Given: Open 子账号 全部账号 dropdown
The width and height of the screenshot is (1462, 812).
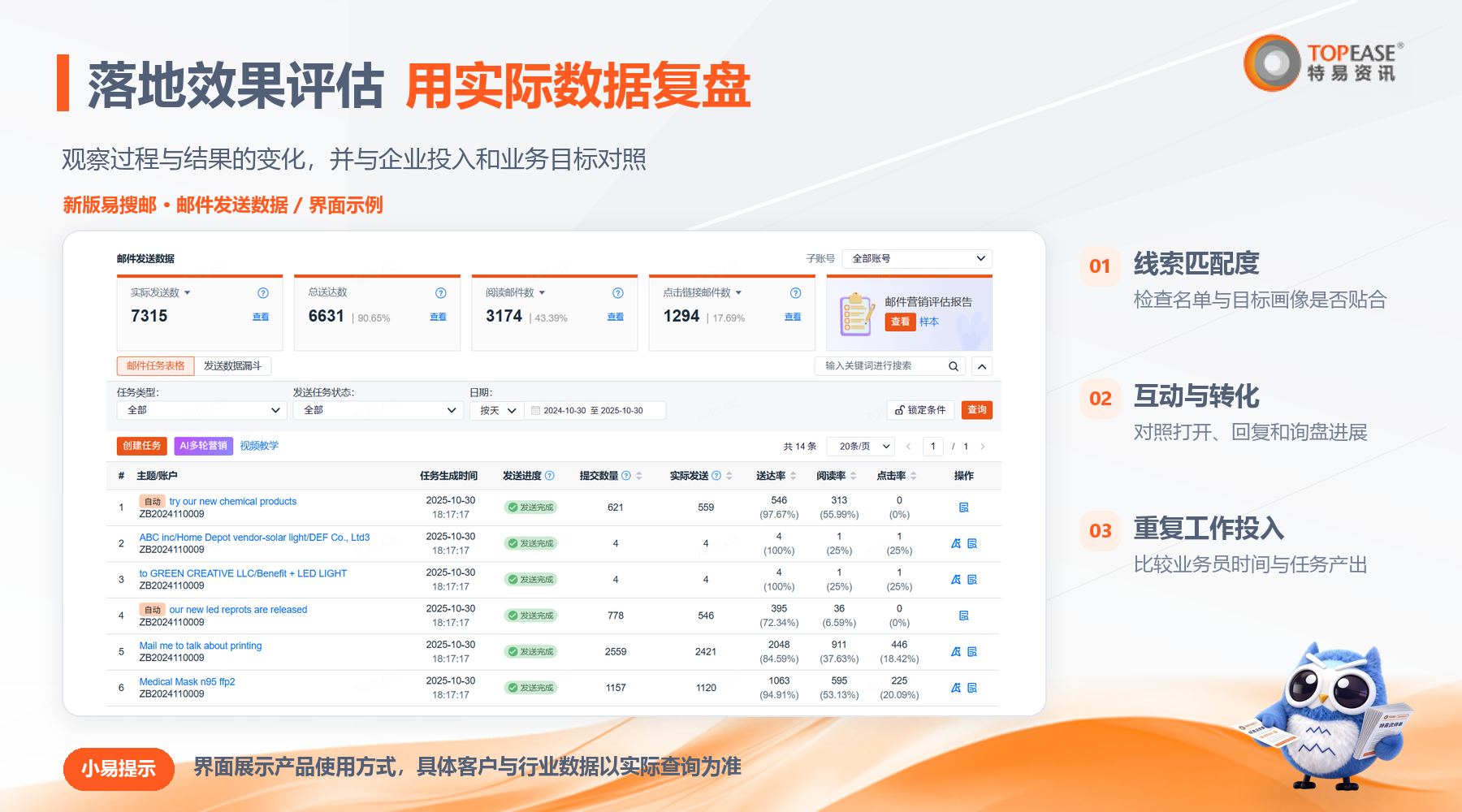Looking at the screenshot, I should [x=917, y=258].
